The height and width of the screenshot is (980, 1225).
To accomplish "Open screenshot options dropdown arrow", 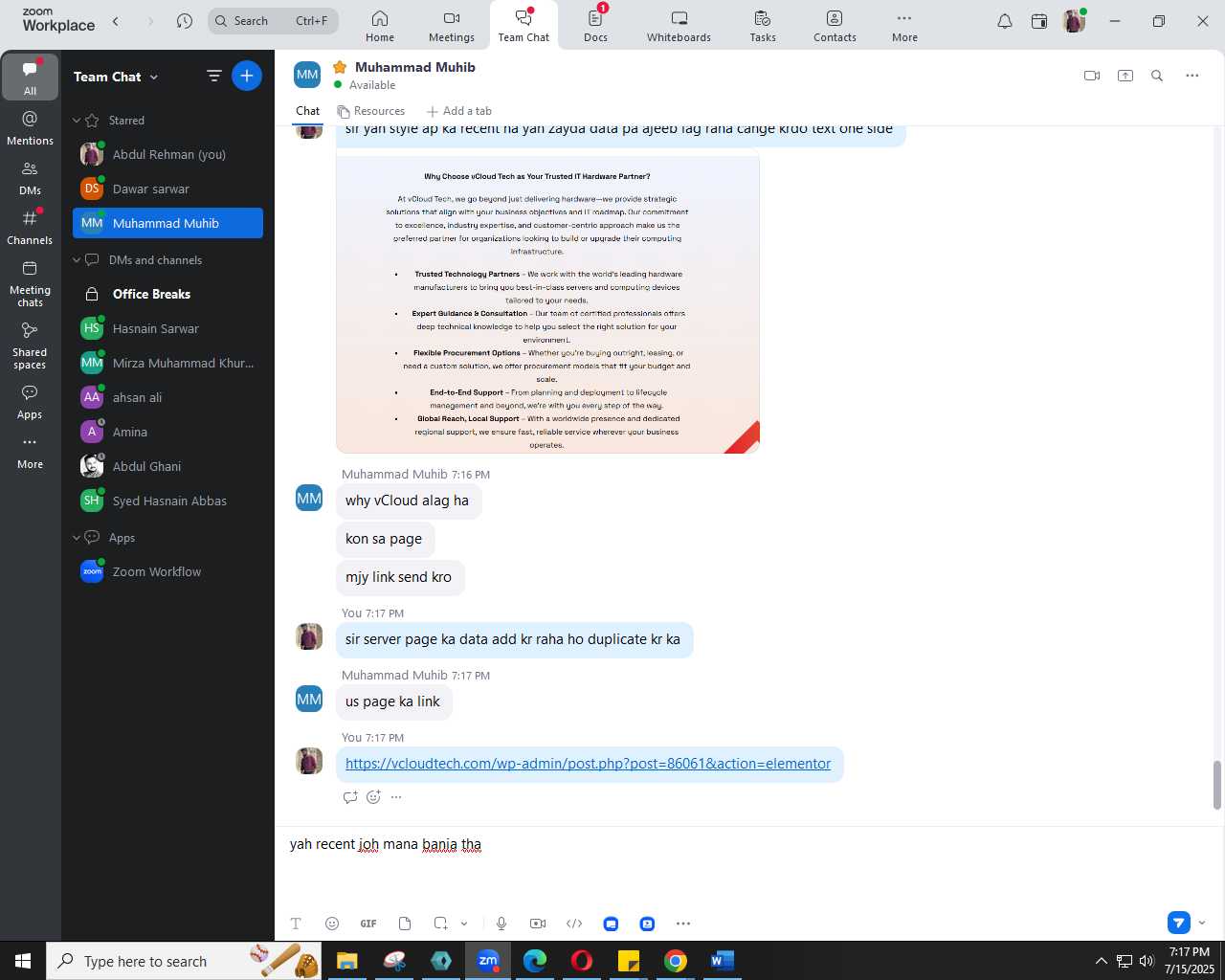I will pyautogui.click(x=464, y=924).
